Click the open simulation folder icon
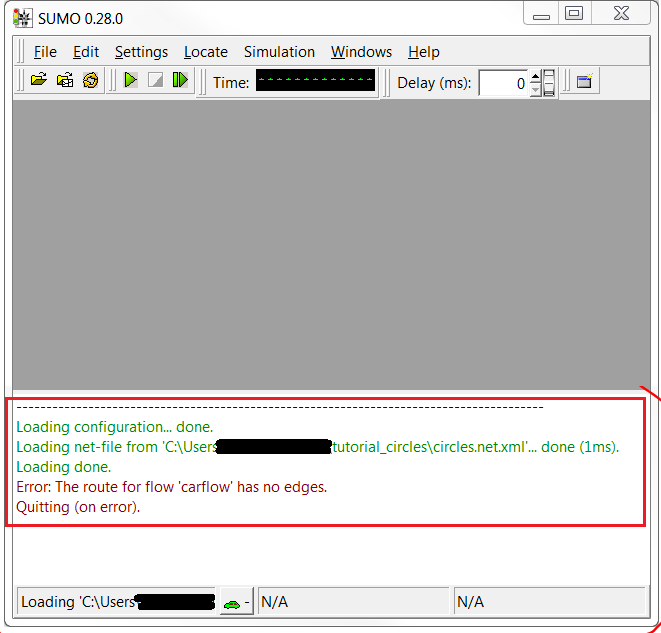 tap(38, 81)
